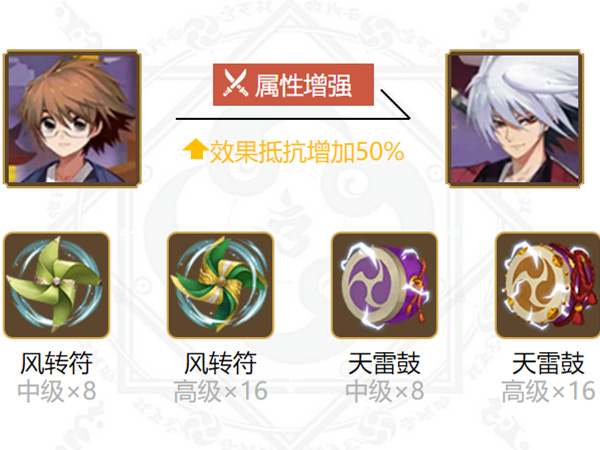Click the 中级×8 text under 天雷鼓
Viewport: 600px width, 450px height.
(385, 391)
